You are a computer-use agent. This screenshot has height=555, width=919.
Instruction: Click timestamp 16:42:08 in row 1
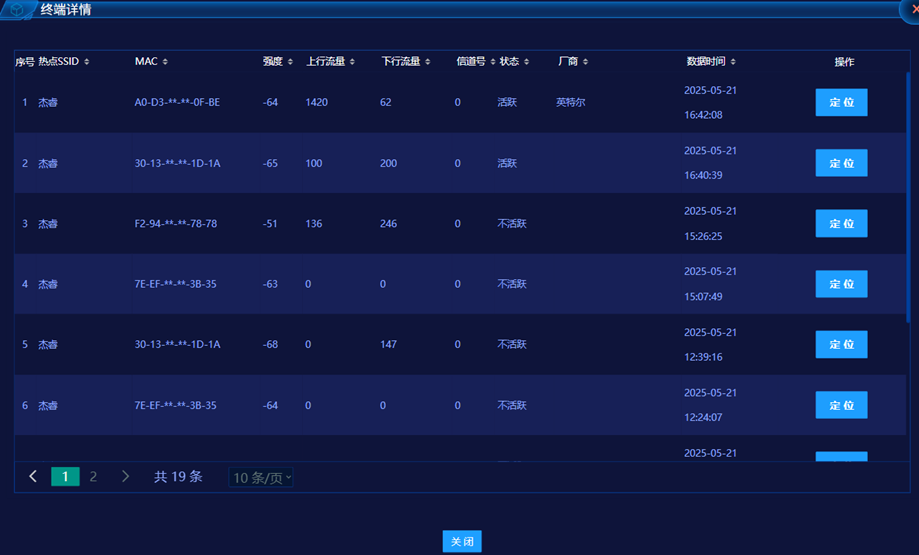pos(703,115)
